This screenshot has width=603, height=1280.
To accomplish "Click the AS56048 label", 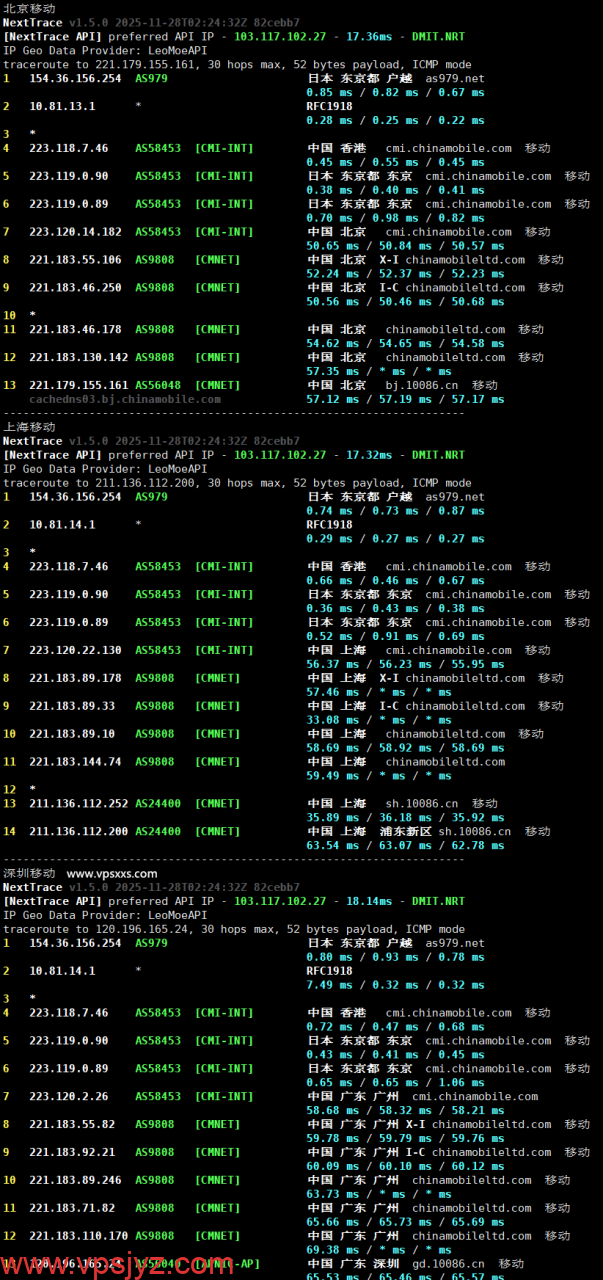I will pyautogui.click(x=158, y=385).
